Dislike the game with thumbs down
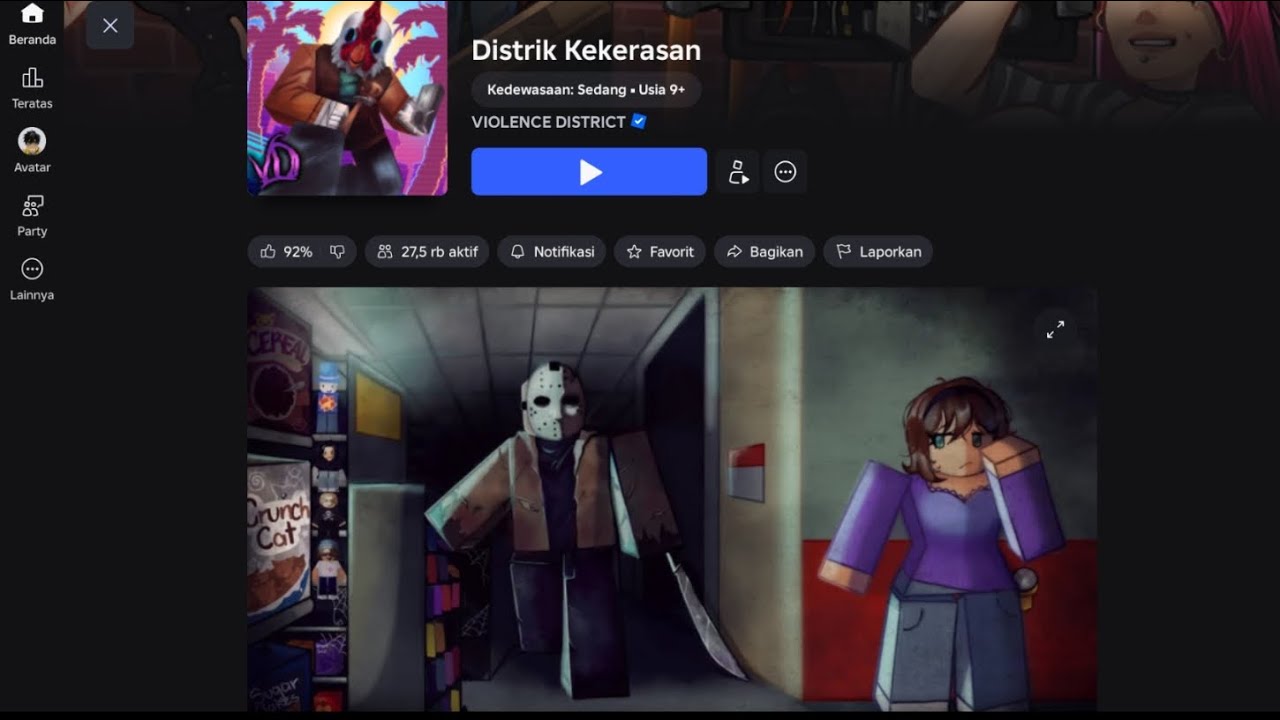 [x=337, y=252]
